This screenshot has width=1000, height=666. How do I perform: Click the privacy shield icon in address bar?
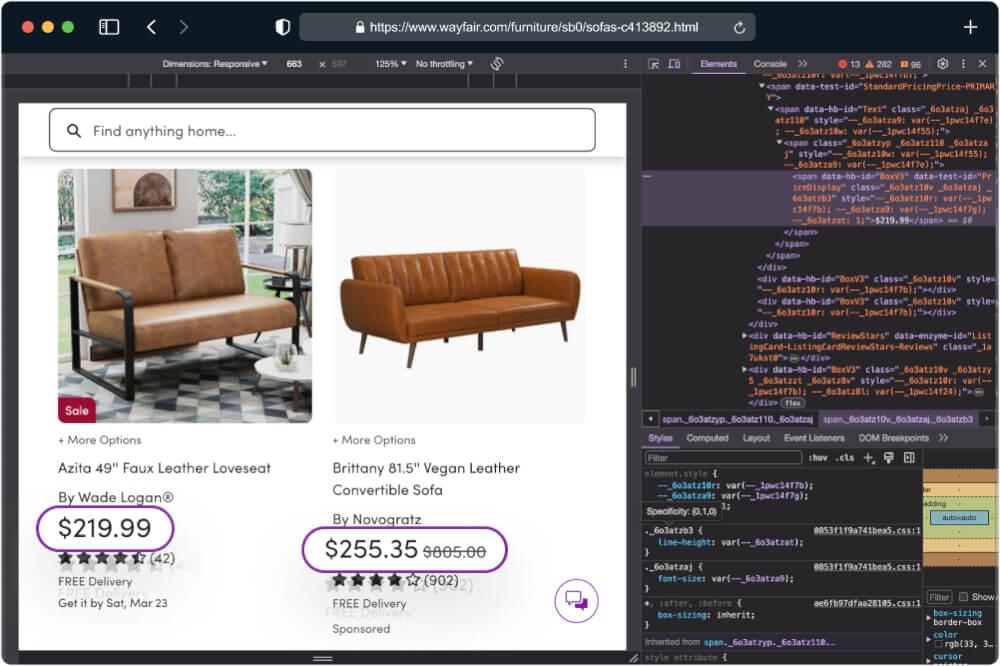click(281, 27)
